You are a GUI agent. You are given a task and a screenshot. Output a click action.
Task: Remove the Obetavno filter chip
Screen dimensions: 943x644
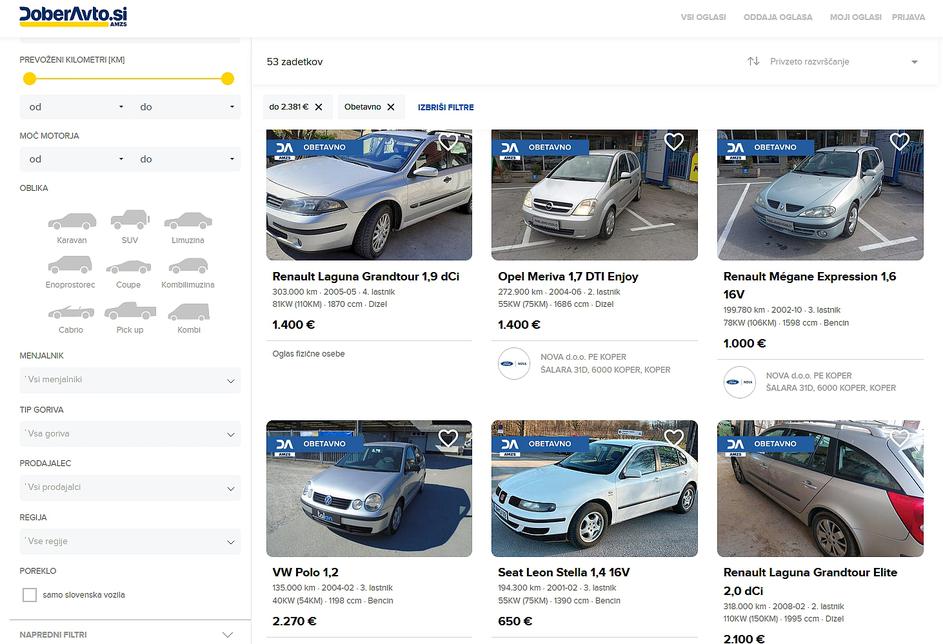[x=391, y=107]
